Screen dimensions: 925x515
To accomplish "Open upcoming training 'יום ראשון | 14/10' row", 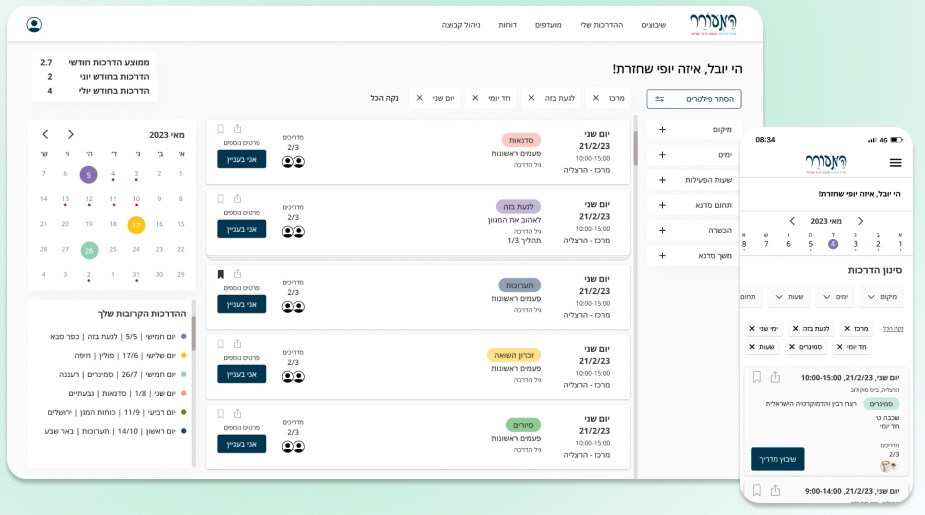I will tap(116, 431).
